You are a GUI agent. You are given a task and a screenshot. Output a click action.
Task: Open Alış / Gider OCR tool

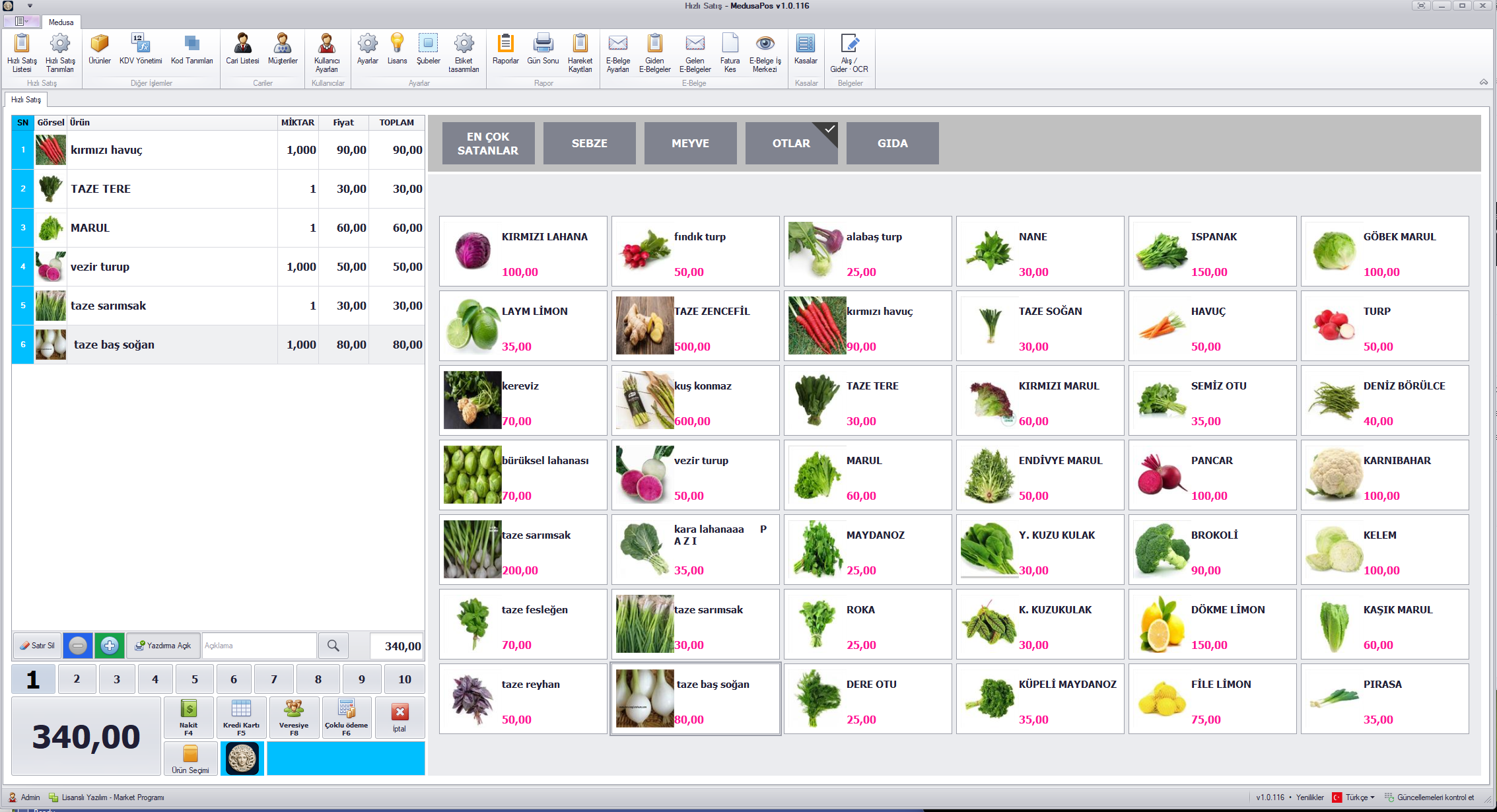coord(849,53)
